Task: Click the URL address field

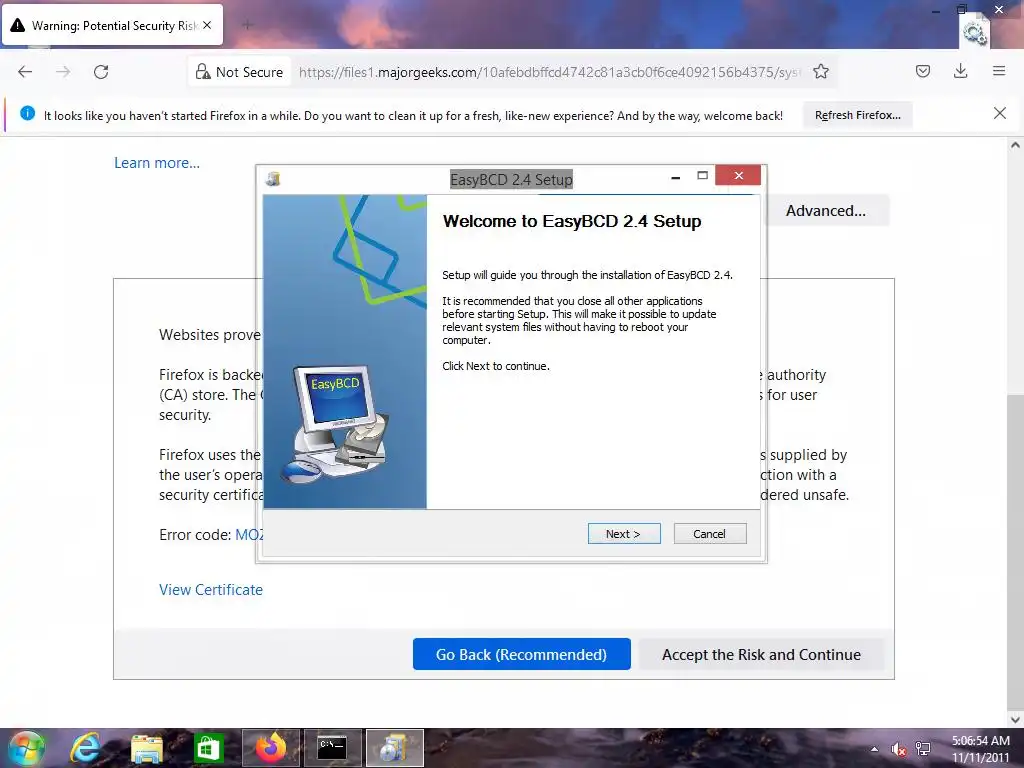Action: [x=549, y=72]
